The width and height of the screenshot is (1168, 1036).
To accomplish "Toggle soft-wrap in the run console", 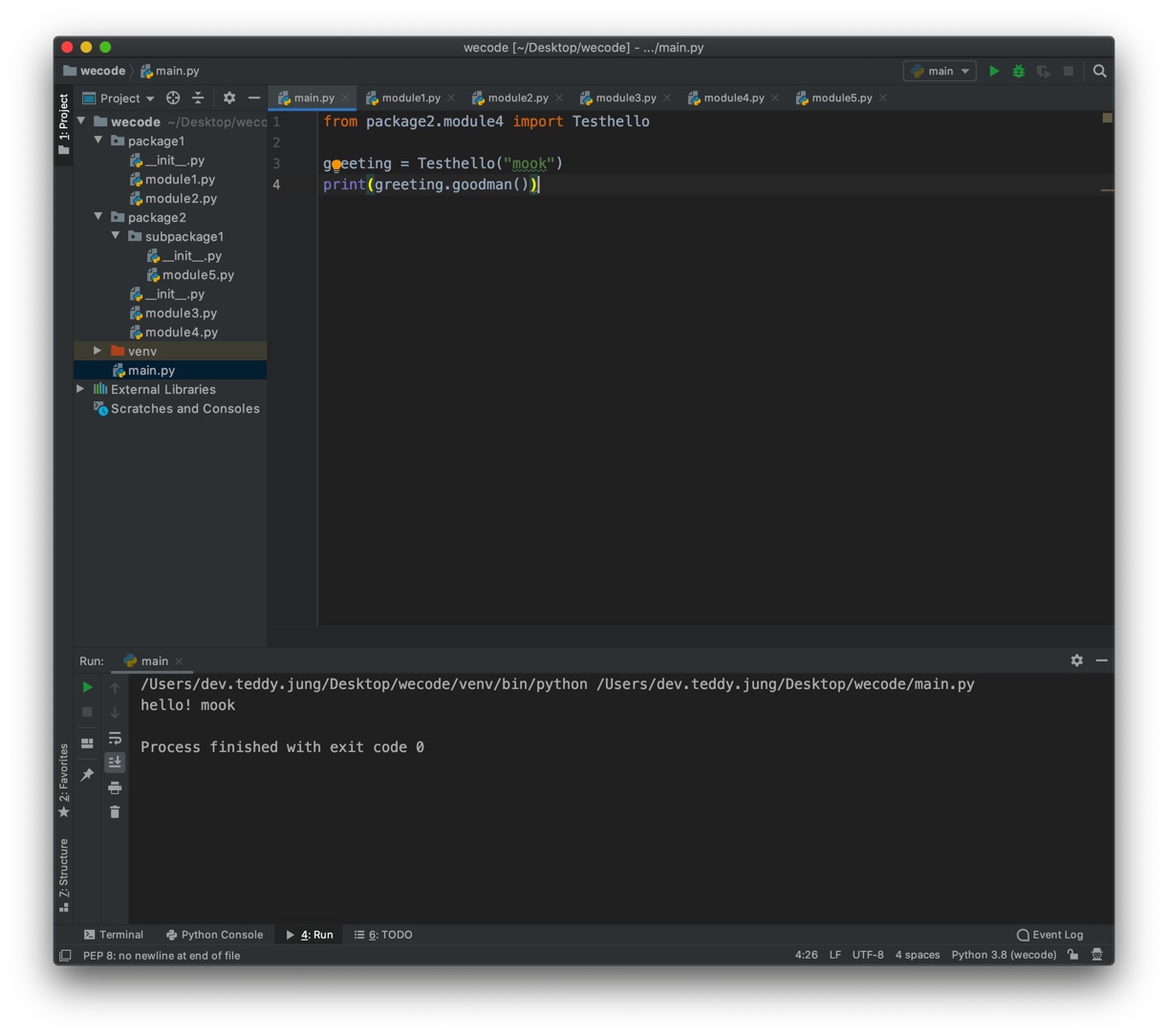I will pyautogui.click(x=115, y=737).
